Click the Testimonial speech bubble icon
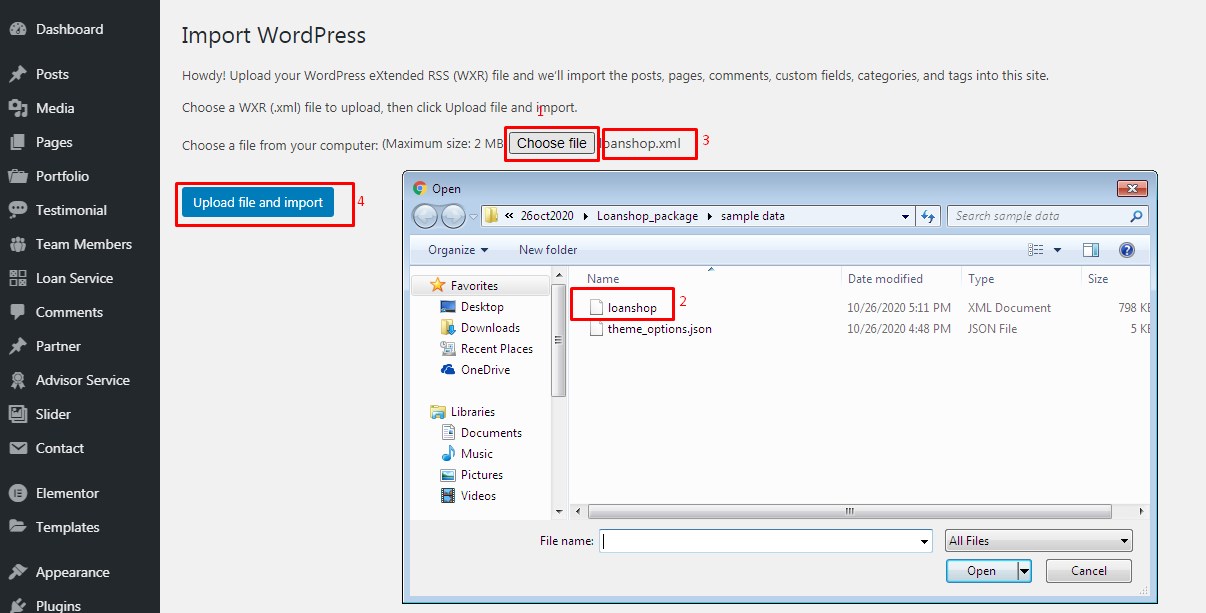This screenshot has height=613, width=1206. tap(17, 210)
